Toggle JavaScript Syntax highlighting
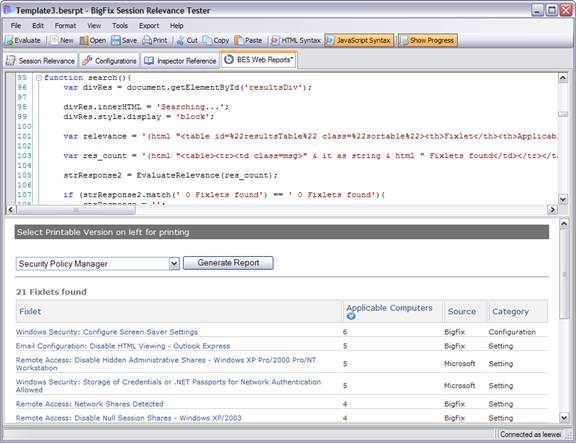This screenshot has width=576, height=443. click(359, 40)
